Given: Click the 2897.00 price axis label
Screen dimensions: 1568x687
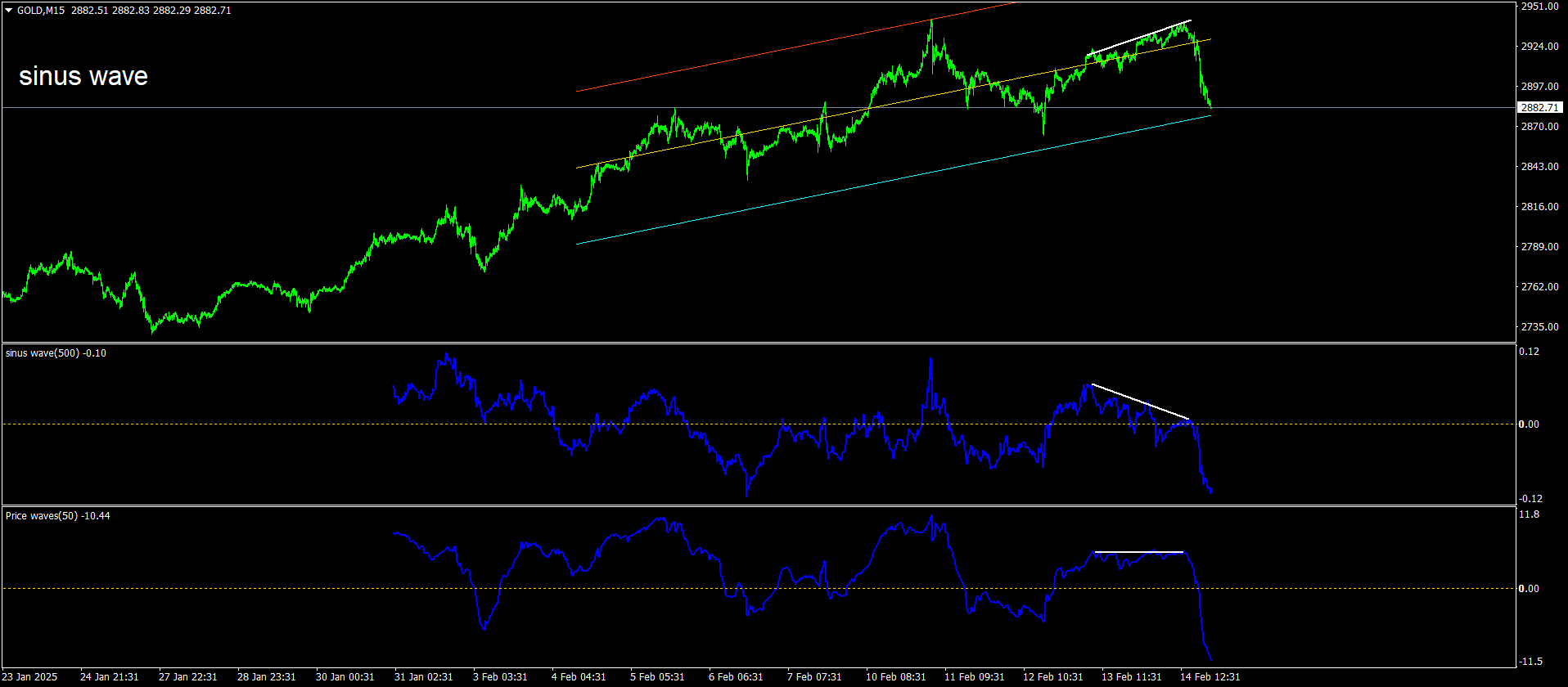Looking at the screenshot, I should 1539,87.
